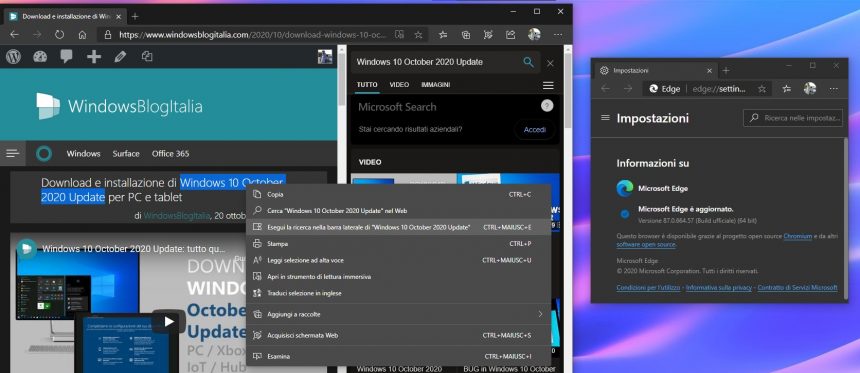
Task: Open immersive reader icon in address bar
Action: (x=399, y=35)
